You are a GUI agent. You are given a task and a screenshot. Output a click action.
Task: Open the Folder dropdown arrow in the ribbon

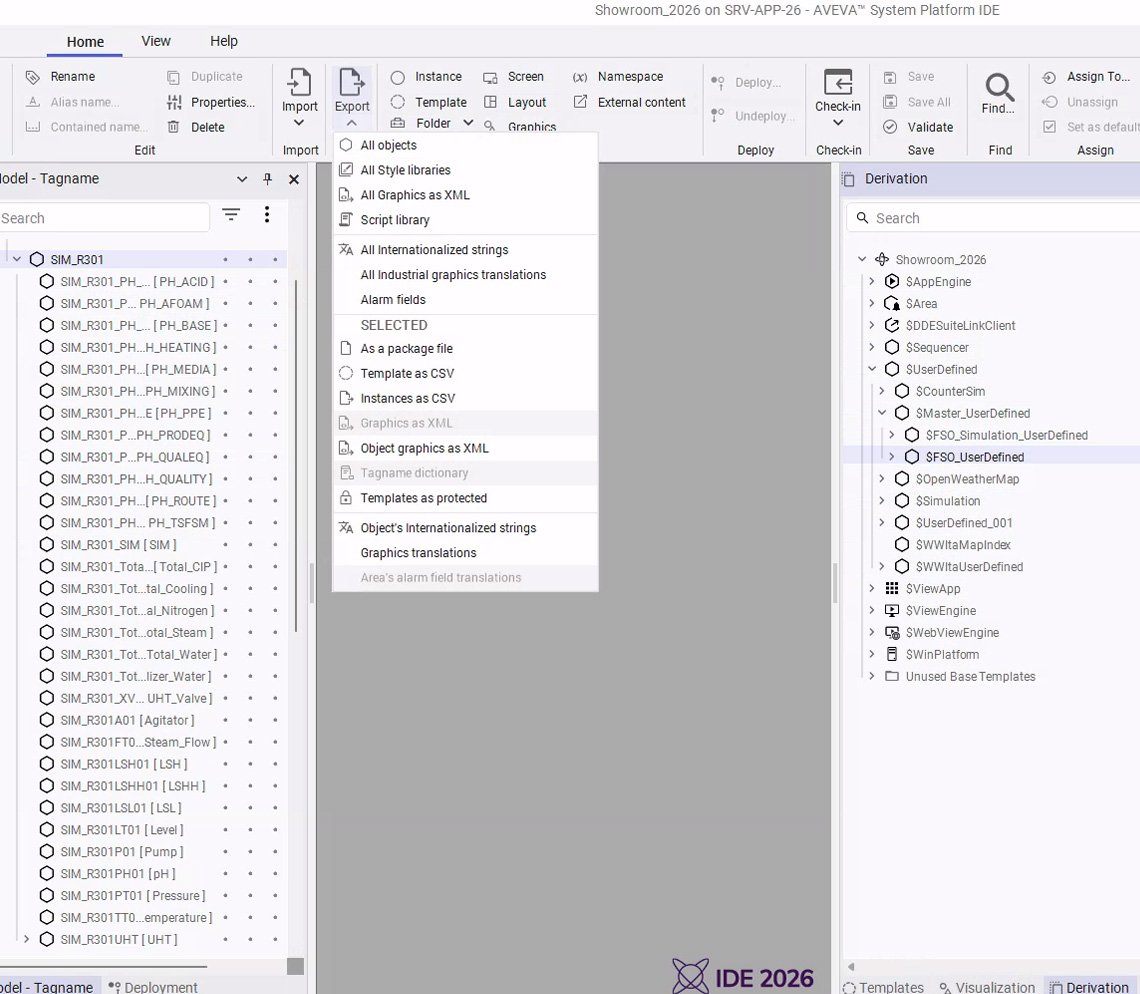468,123
